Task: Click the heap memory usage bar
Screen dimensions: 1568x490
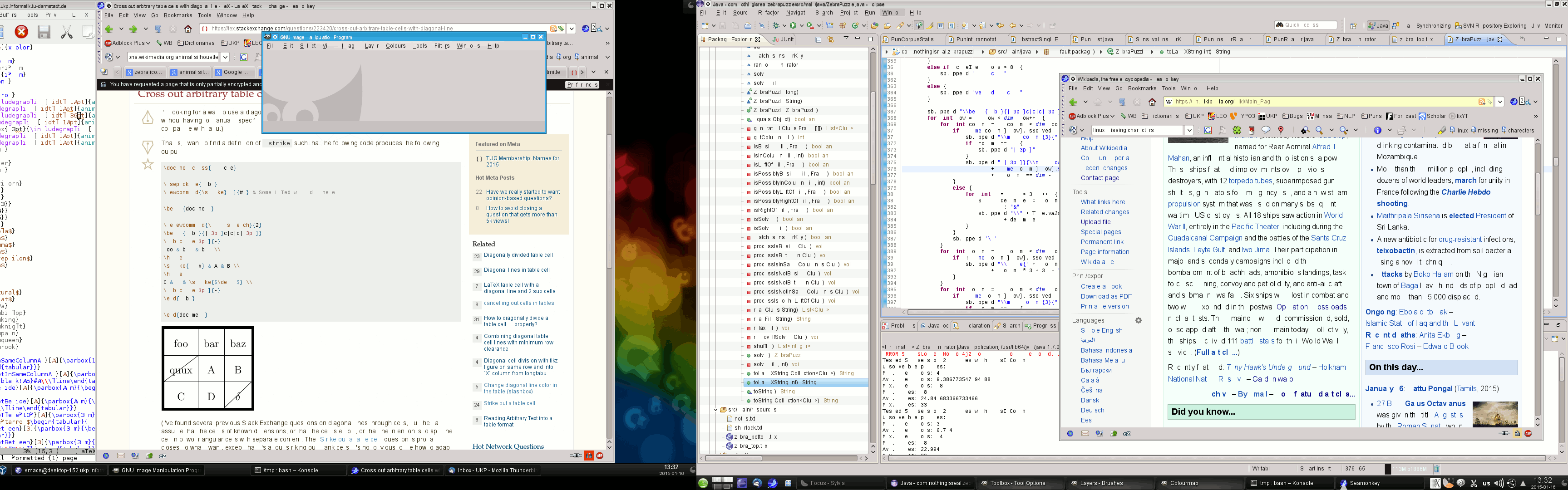Action: click(1409, 469)
